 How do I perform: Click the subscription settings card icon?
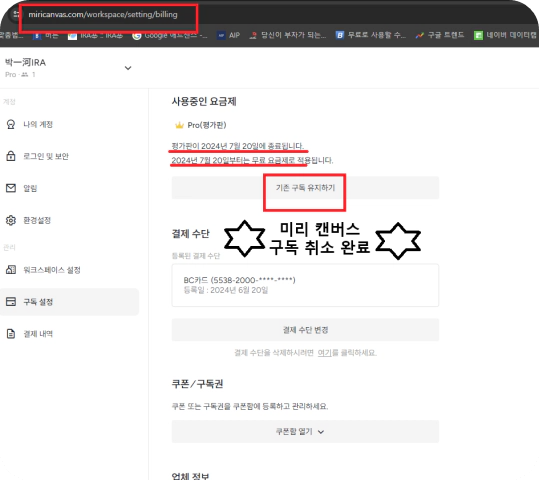tap(11, 302)
